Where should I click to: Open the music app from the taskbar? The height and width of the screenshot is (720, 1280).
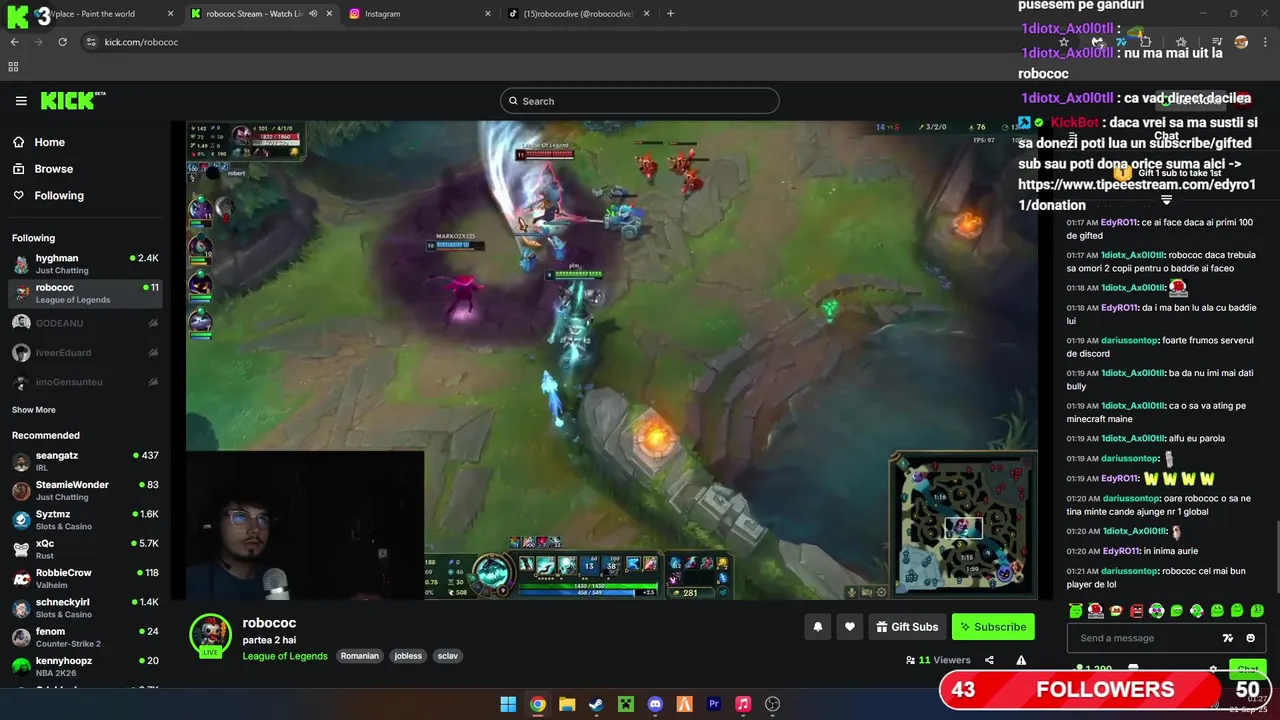(x=743, y=704)
